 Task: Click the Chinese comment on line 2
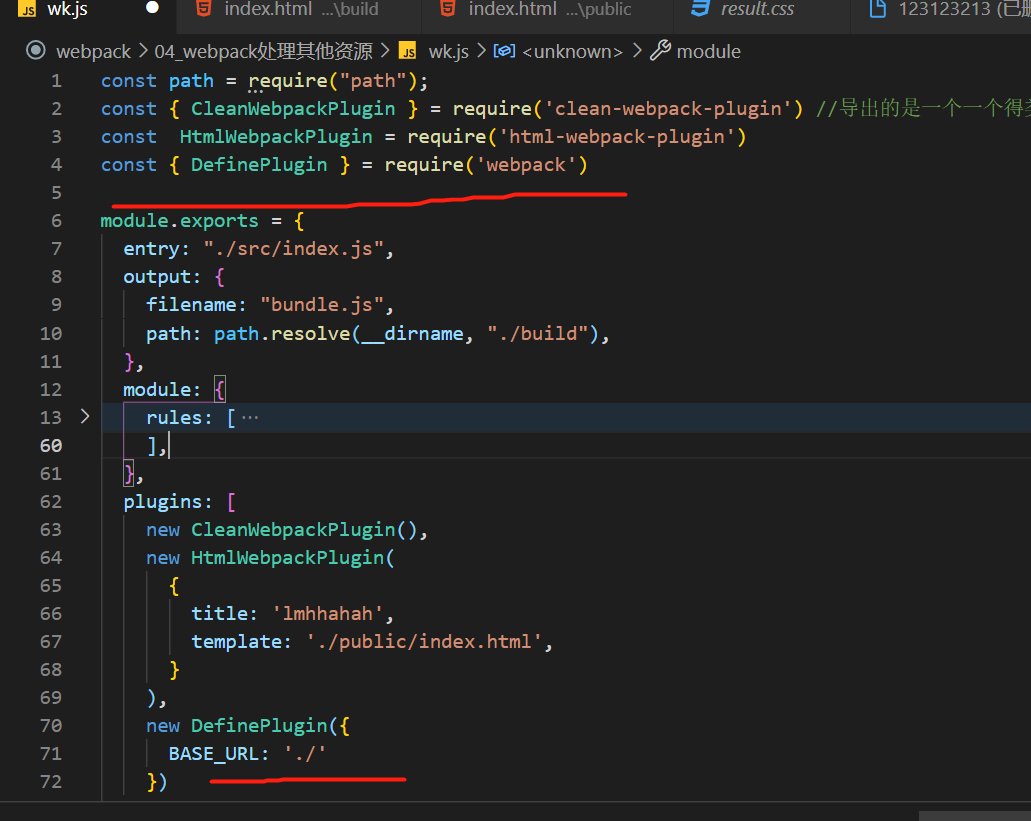pos(923,108)
